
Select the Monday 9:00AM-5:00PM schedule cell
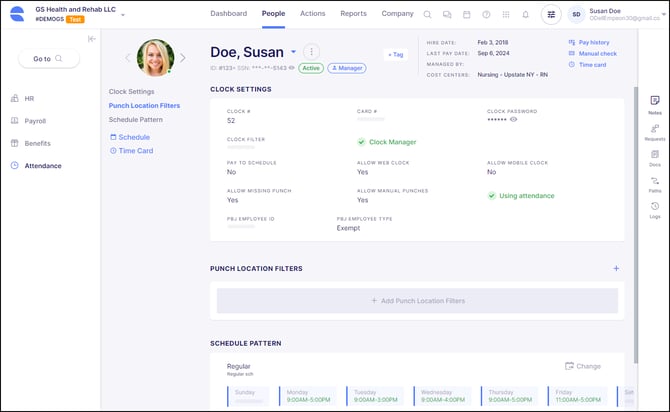(x=308, y=396)
